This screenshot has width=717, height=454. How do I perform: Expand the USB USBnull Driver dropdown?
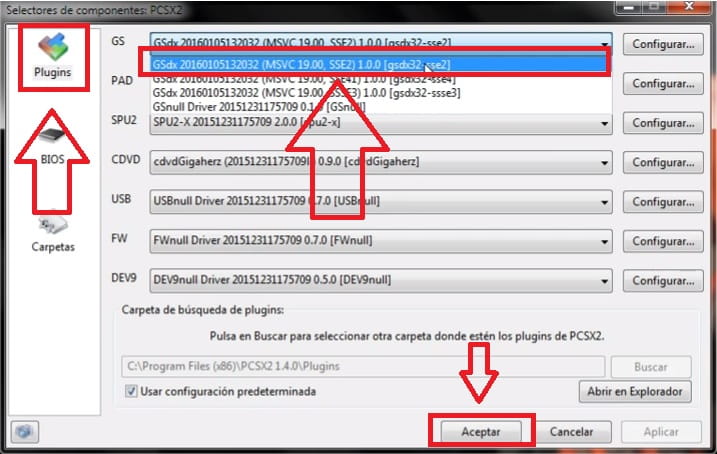[x=380, y=202]
